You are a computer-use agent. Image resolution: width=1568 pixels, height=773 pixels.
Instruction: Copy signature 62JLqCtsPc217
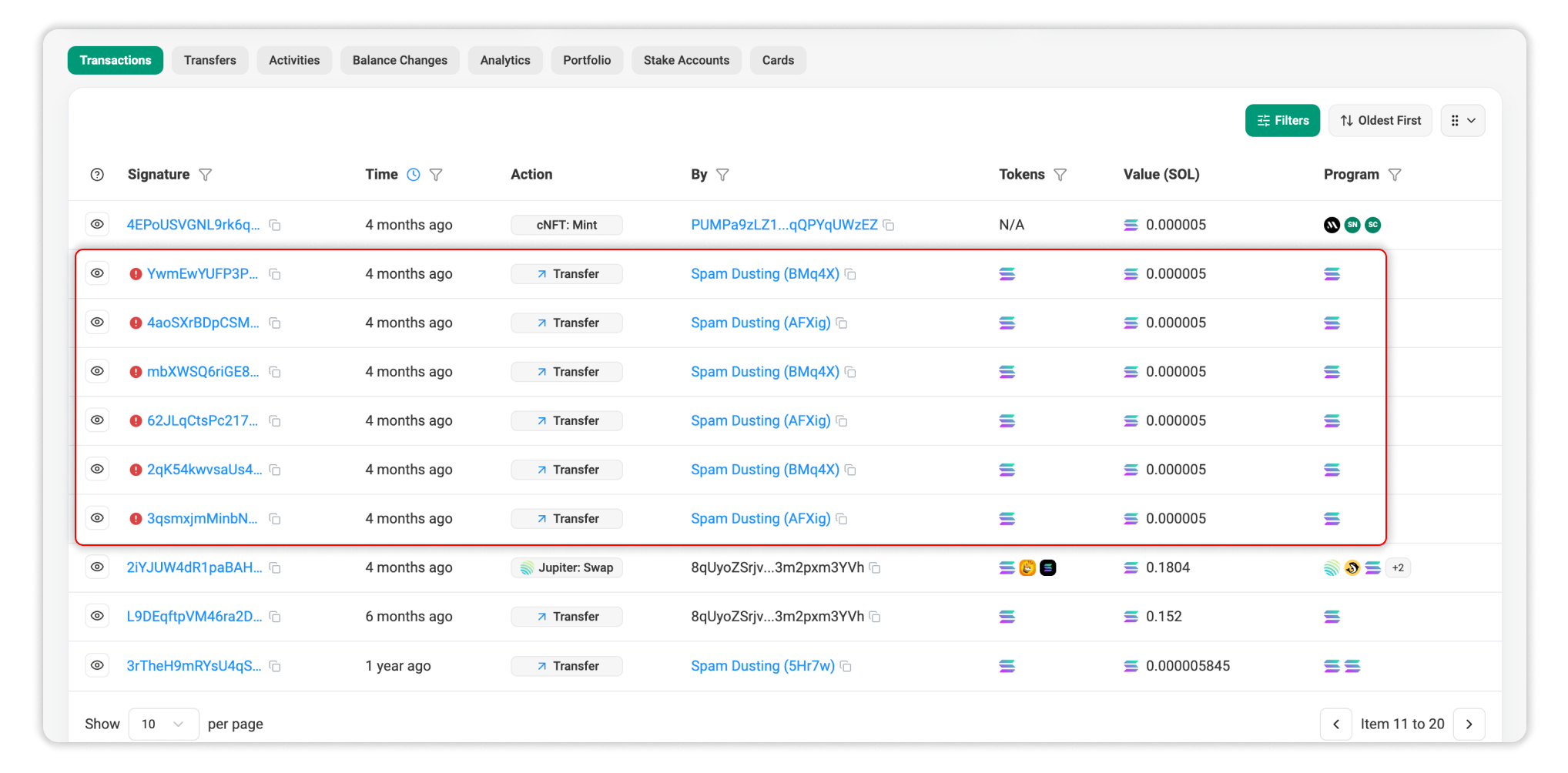pos(275,421)
